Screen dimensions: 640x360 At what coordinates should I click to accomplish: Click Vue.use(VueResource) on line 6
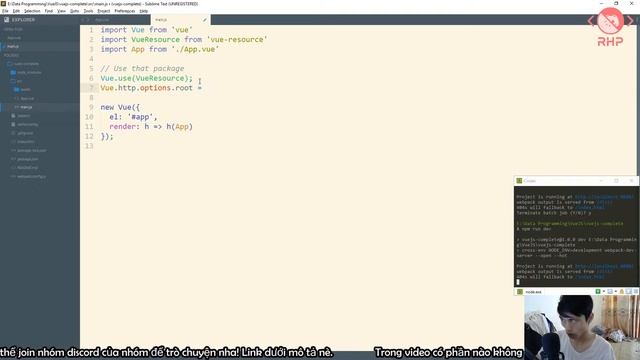pyautogui.click(x=147, y=78)
